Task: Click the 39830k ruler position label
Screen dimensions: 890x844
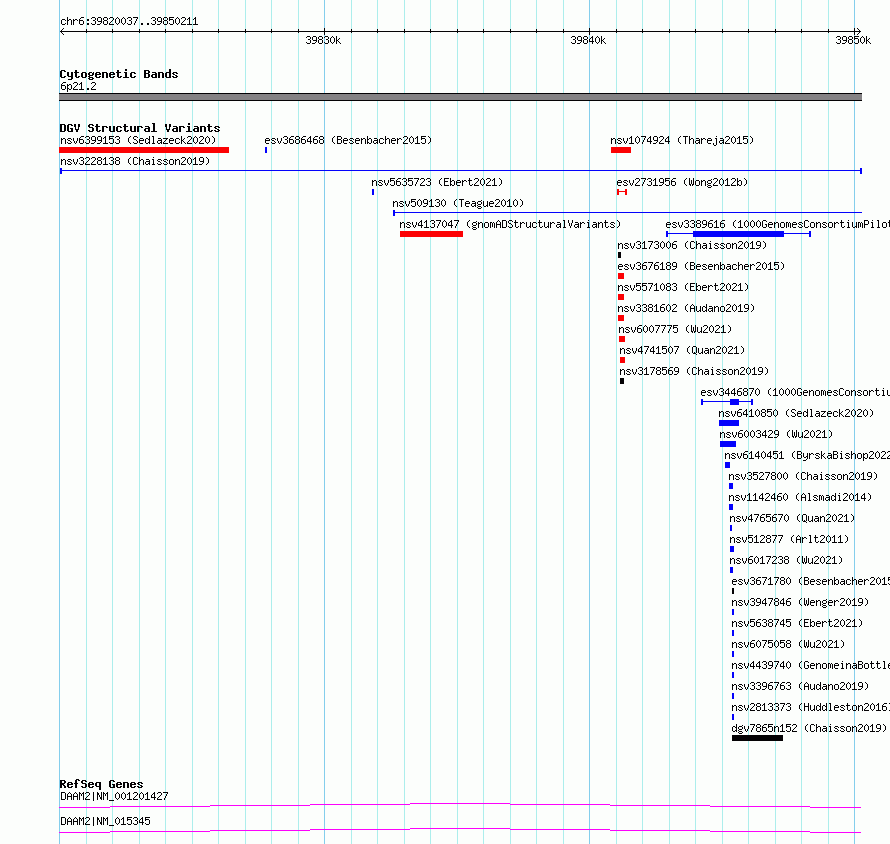Action: pos(324,40)
